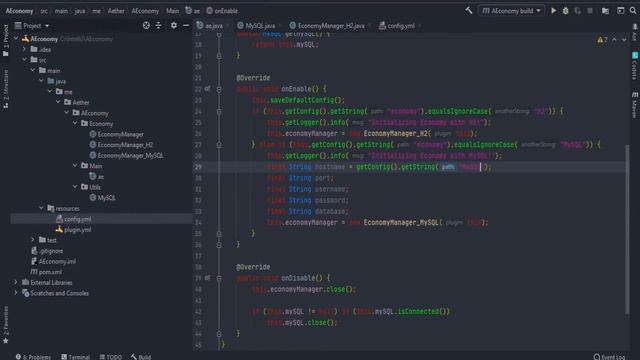Click the locate file target icon
This screenshot has height=360, width=640.
(146, 26)
